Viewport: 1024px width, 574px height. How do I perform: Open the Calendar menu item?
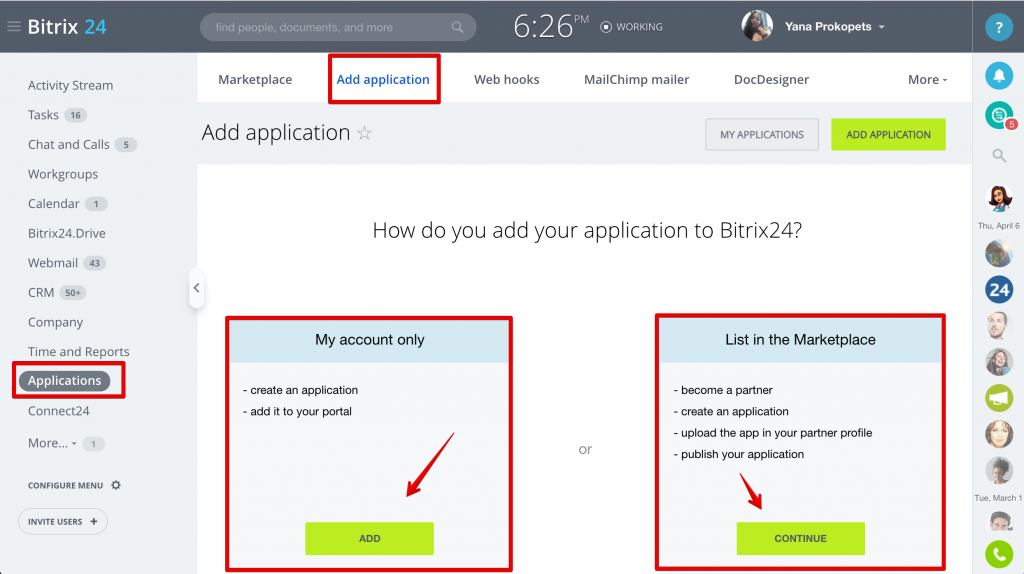(x=54, y=204)
